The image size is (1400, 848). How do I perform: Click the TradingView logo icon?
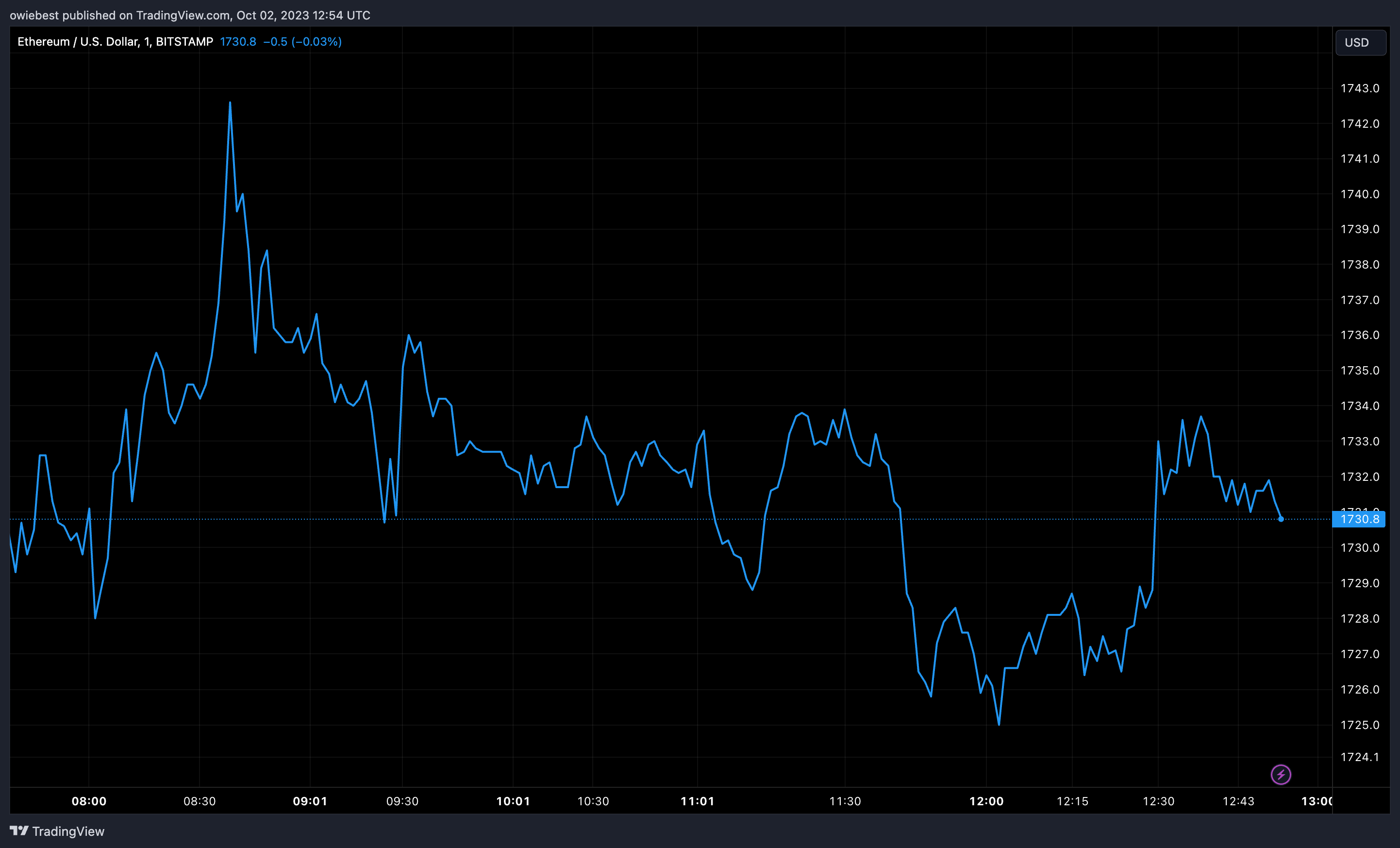pyautogui.click(x=19, y=831)
